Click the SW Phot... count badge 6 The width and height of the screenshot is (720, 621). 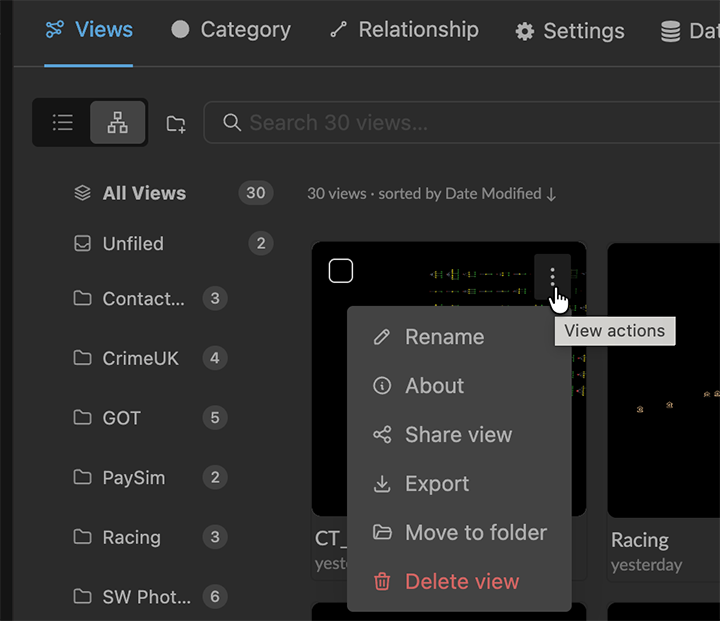tap(215, 597)
